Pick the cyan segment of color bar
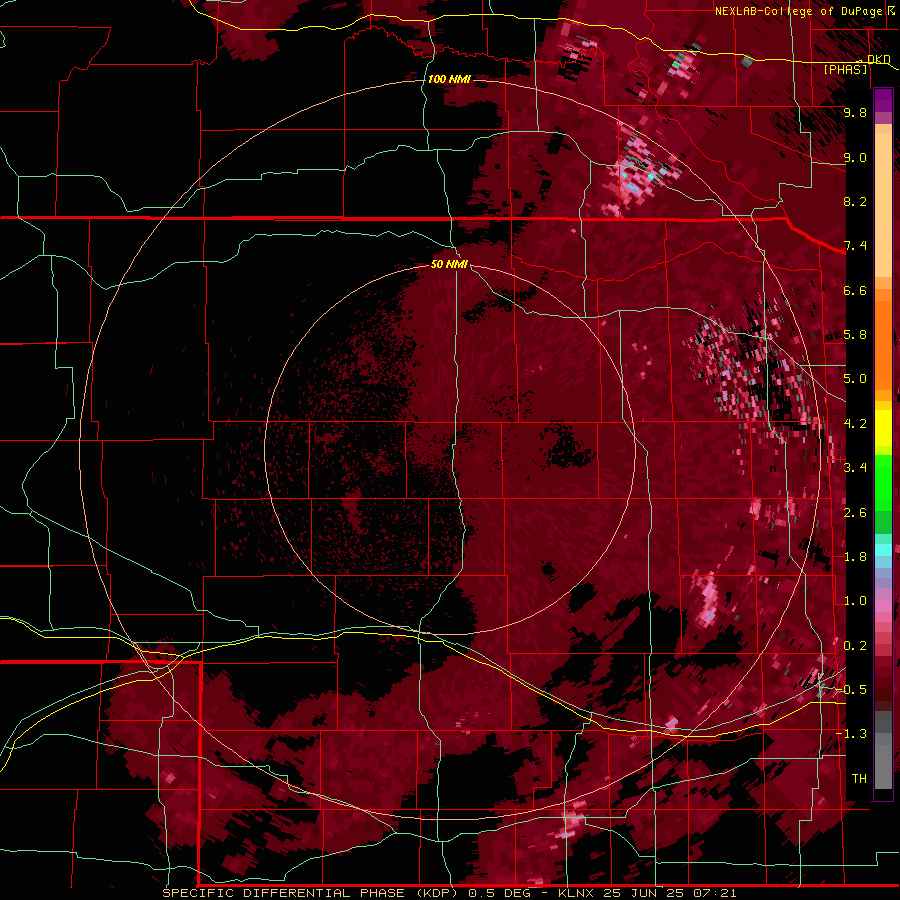Screen dimensions: 900x900 (x=883, y=550)
